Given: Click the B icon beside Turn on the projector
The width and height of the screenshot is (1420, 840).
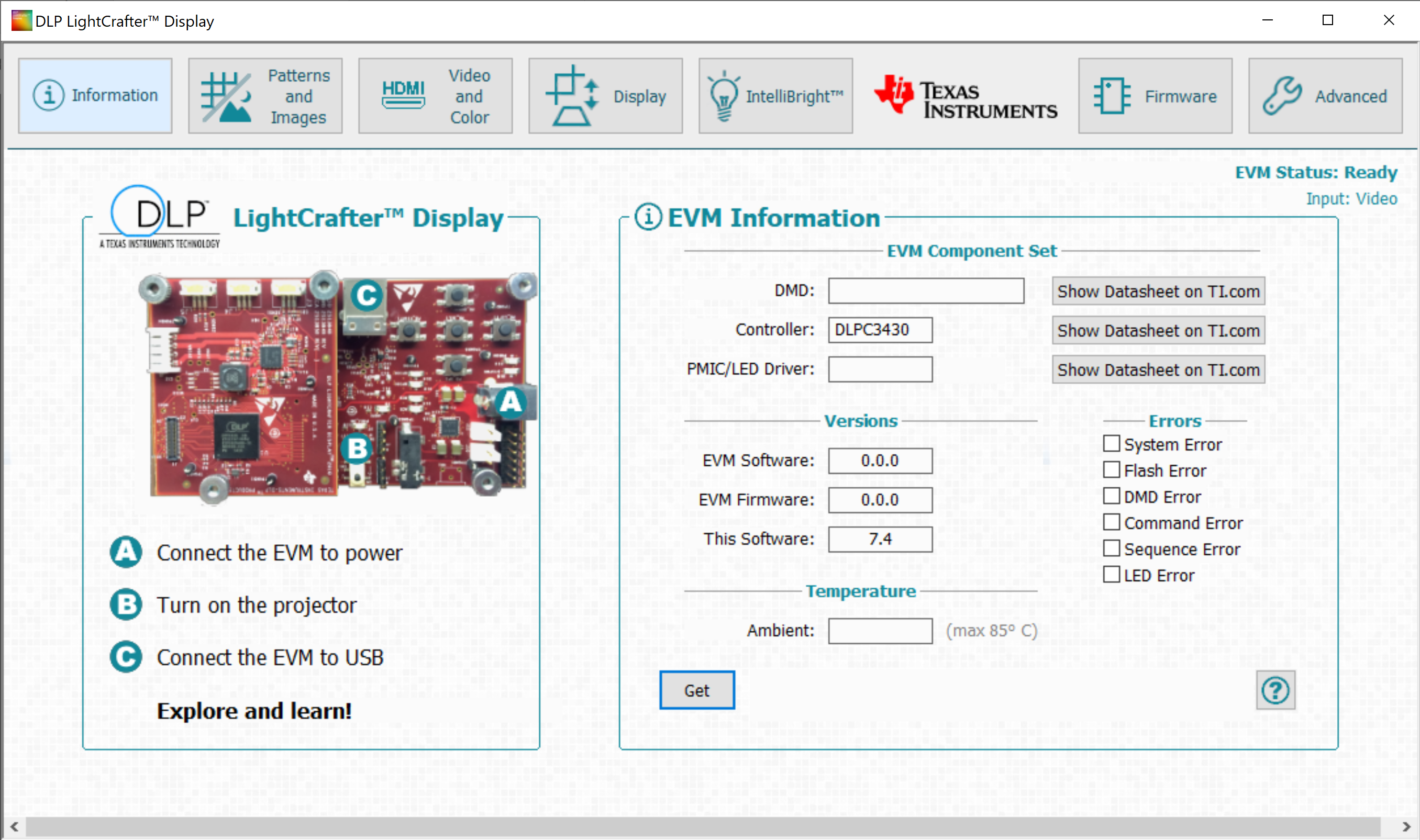Looking at the screenshot, I should [126, 604].
